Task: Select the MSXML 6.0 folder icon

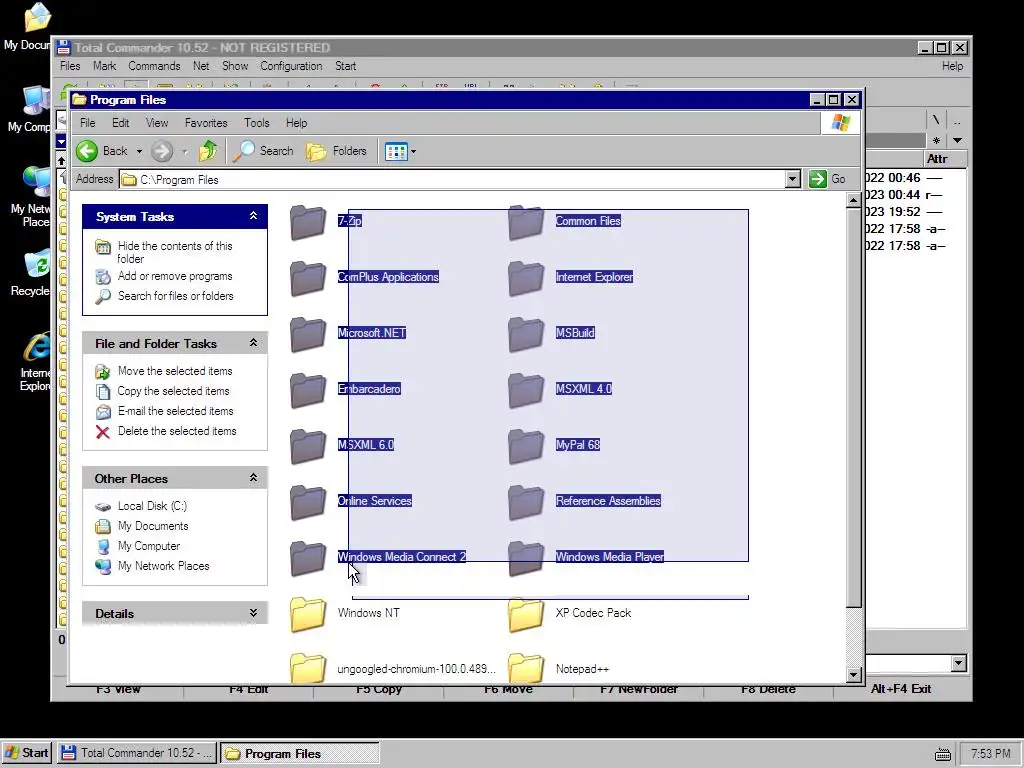Action: click(x=308, y=446)
